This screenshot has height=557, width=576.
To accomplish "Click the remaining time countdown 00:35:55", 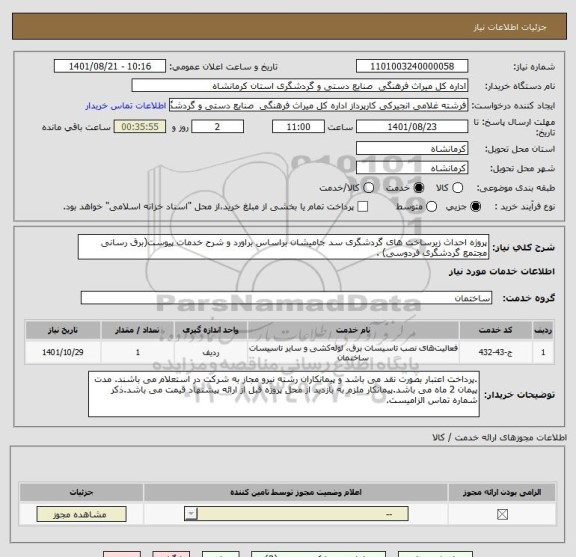I will click(140, 127).
